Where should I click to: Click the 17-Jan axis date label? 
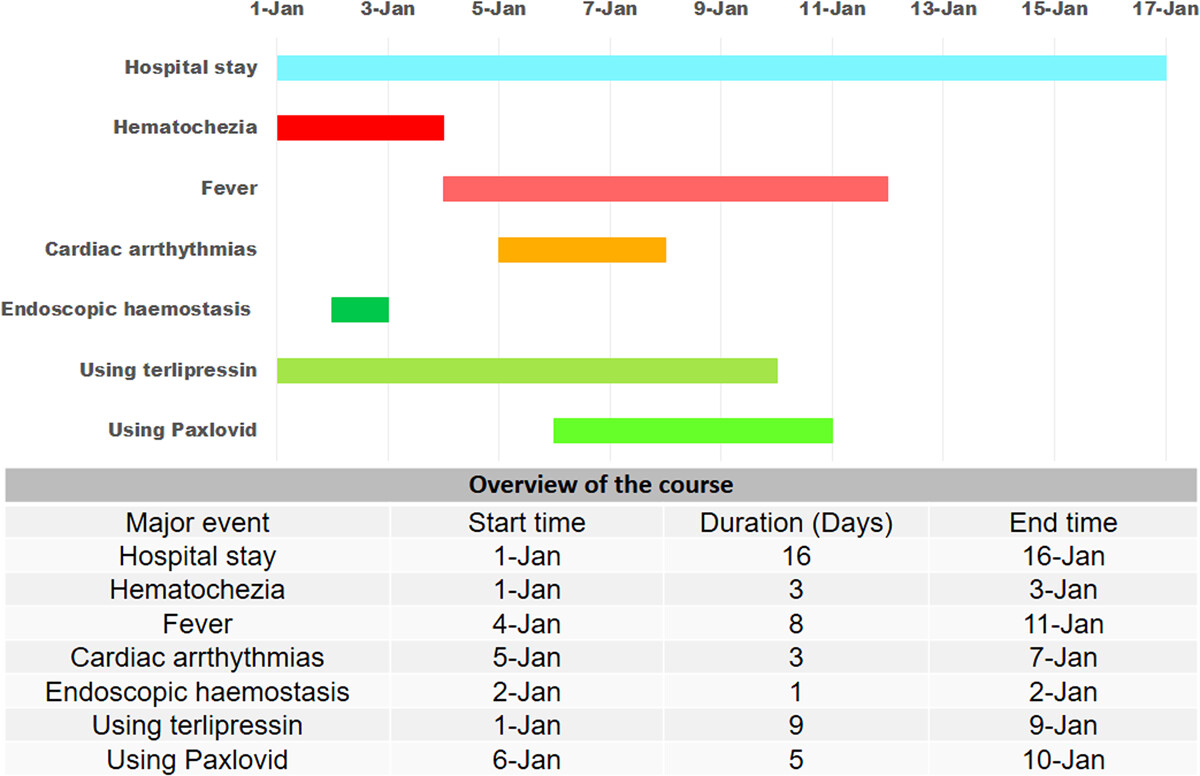pos(1165,10)
